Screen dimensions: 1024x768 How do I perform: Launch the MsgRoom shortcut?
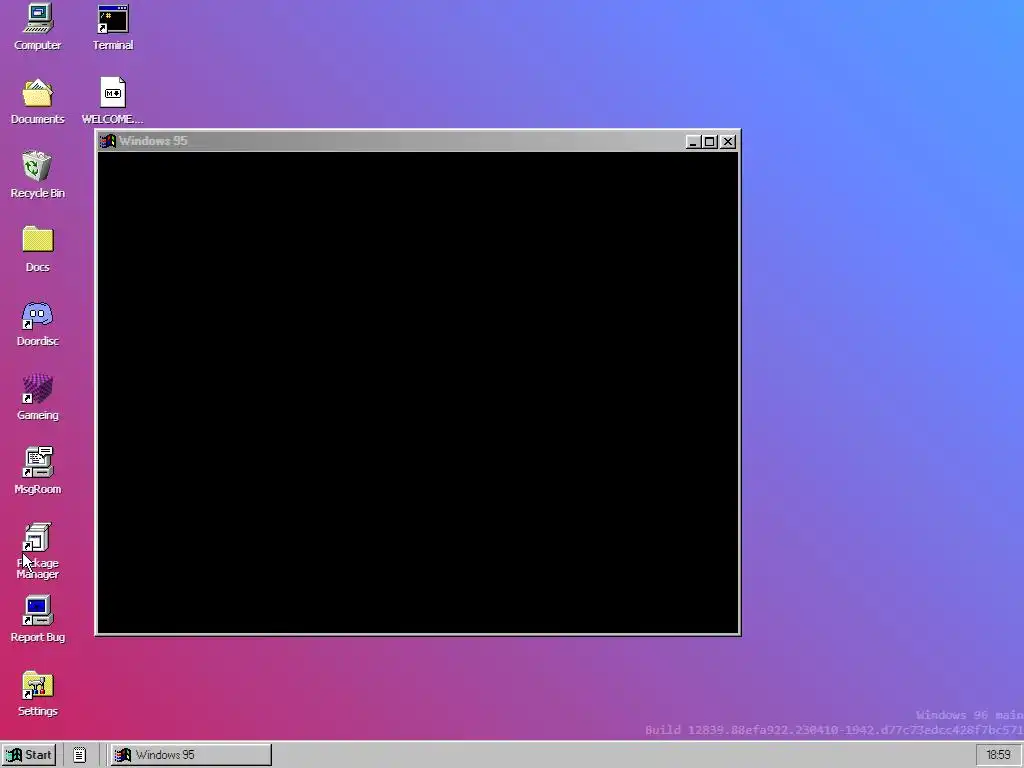(37, 471)
